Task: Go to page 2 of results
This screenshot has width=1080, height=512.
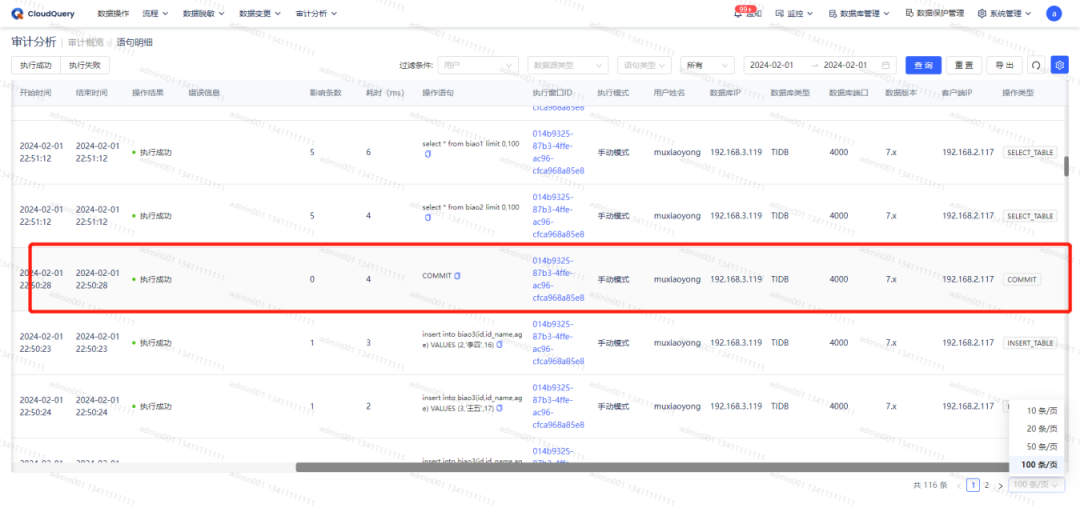Action: tap(986, 485)
